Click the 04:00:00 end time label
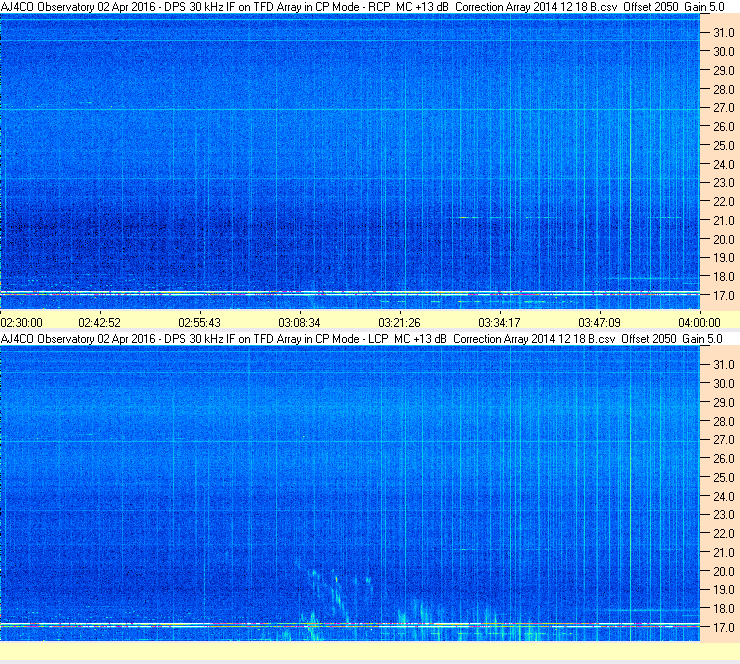The image size is (740, 664). (699, 323)
